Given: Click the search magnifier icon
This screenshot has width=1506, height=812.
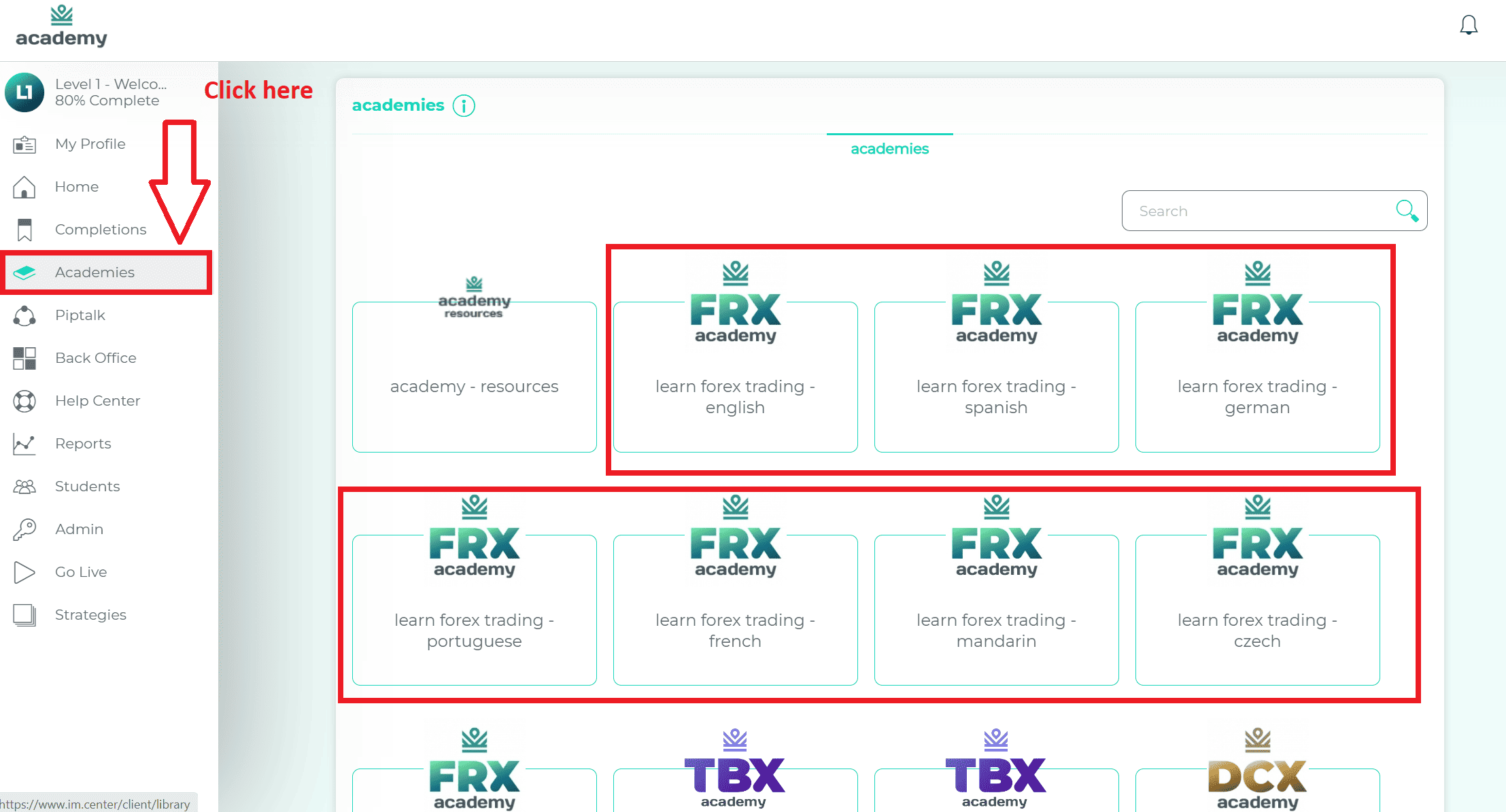Looking at the screenshot, I should [1407, 211].
